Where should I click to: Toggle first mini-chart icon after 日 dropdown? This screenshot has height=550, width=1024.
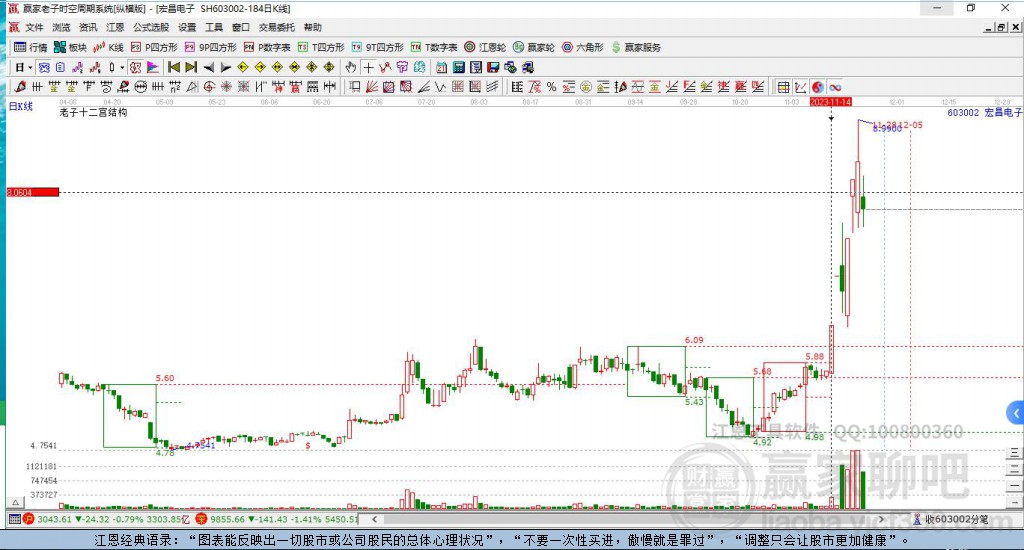click(44, 67)
